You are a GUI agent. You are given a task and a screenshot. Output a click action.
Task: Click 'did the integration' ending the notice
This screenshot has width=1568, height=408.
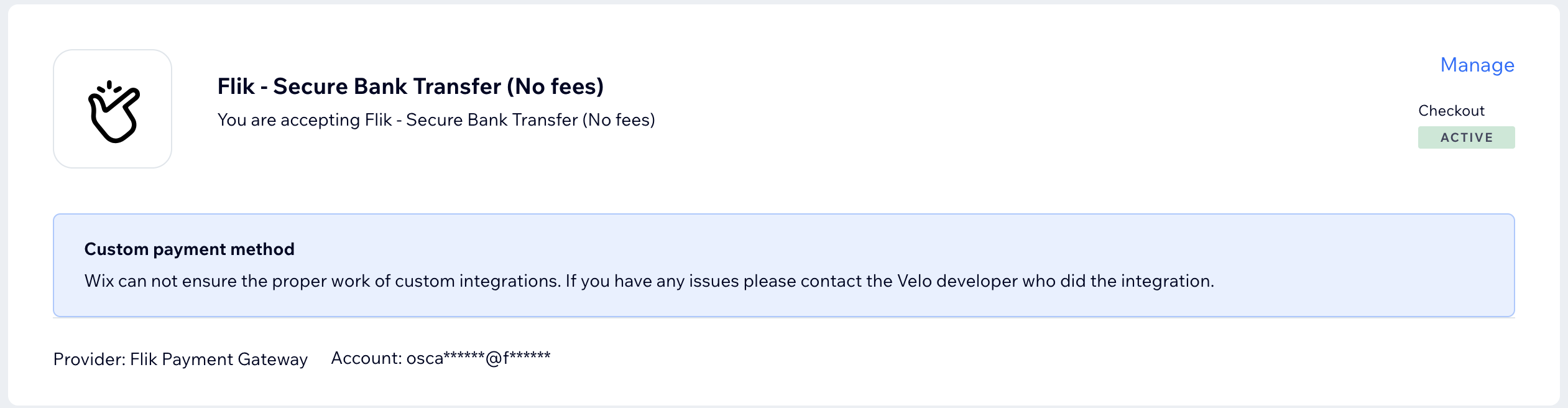click(1137, 281)
